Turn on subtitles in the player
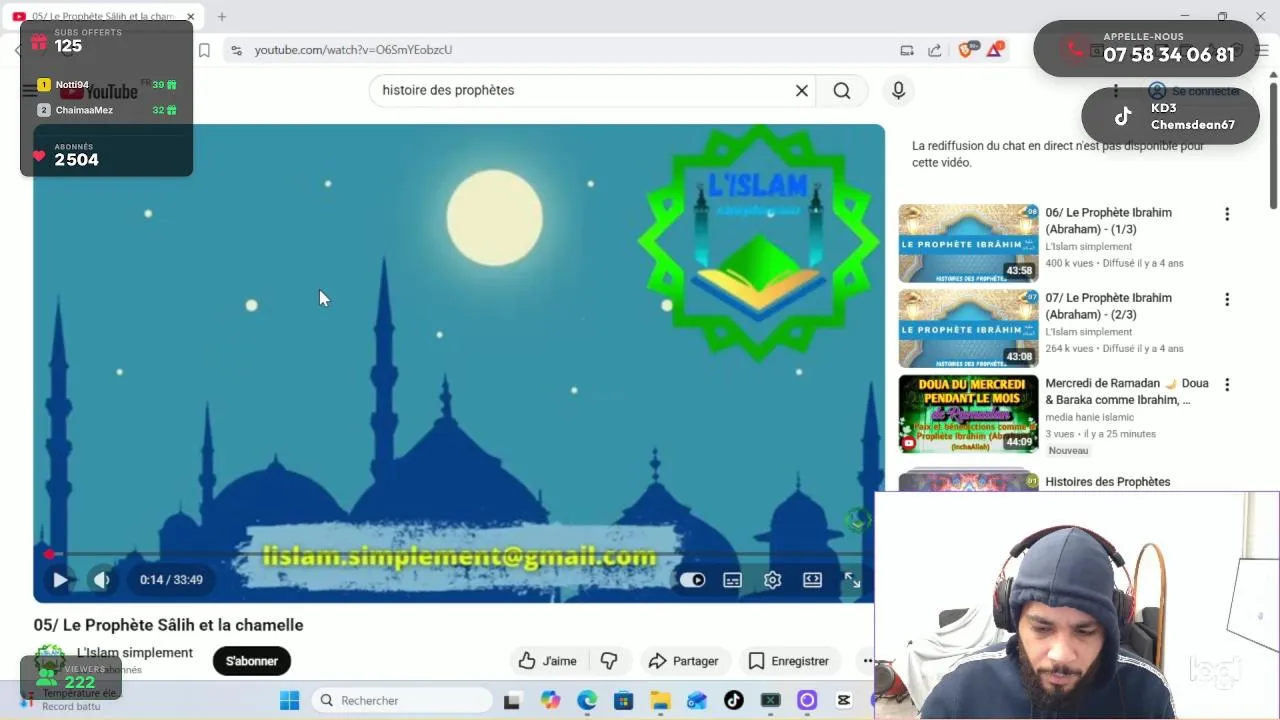The height and width of the screenshot is (720, 1280). point(732,580)
